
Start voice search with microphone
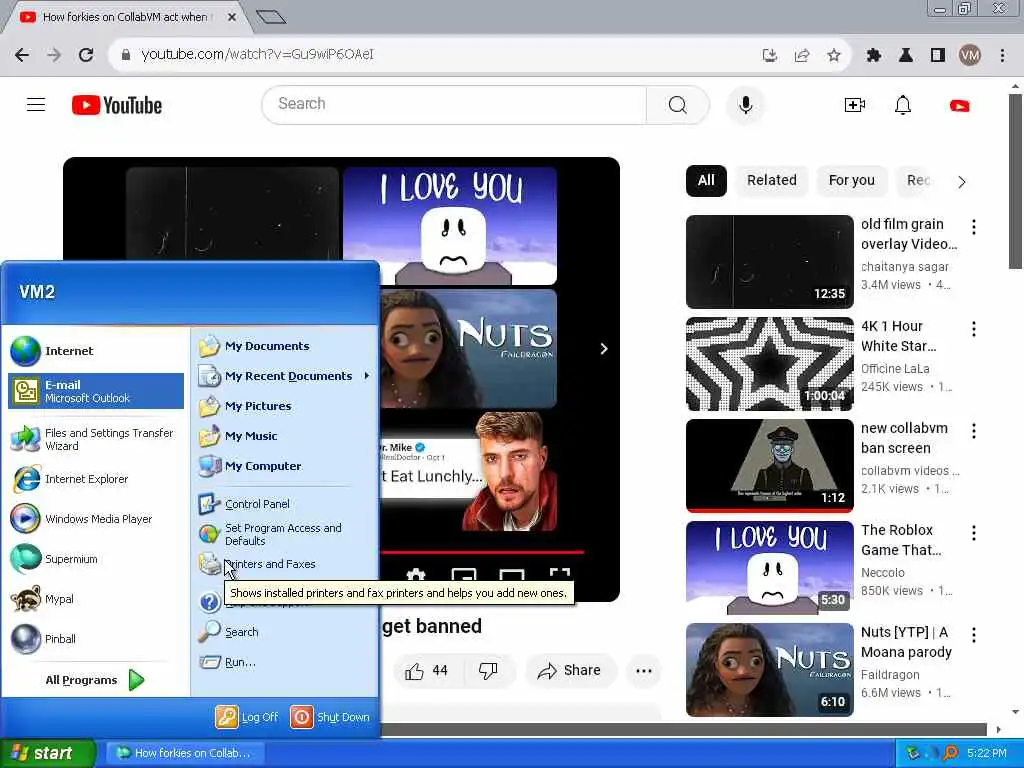(x=745, y=104)
